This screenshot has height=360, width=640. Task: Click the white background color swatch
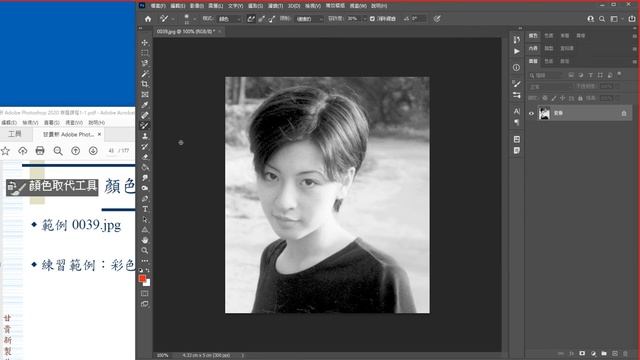coord(148,283)
